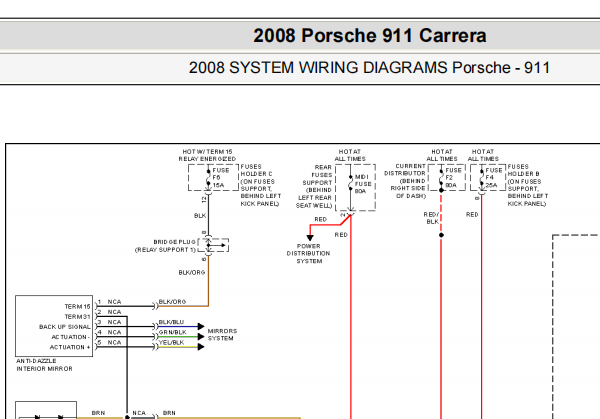This screenshot has height=419, width=600.
Task: Click the "BLK/BLU" wire color label
Action: [x=171, y=322]
